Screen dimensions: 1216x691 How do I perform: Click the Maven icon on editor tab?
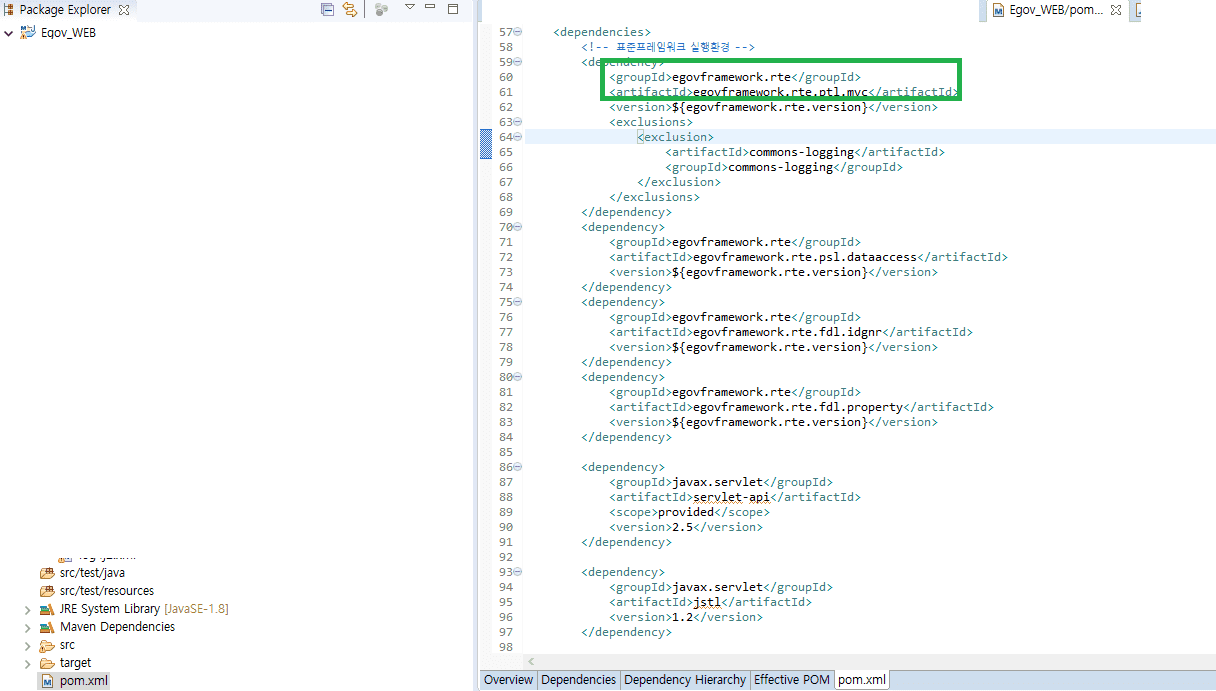998,10
